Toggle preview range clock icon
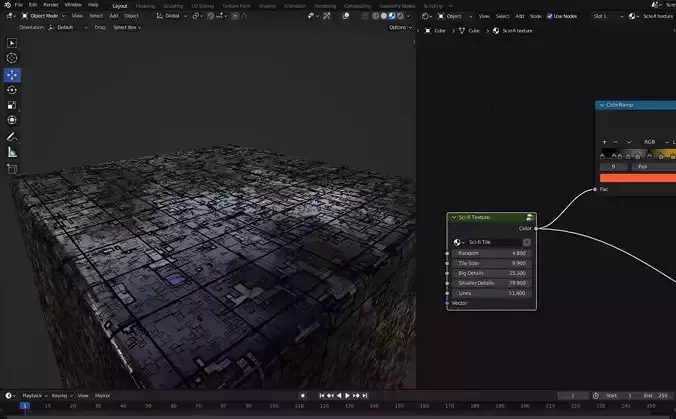 coord(596,395)
